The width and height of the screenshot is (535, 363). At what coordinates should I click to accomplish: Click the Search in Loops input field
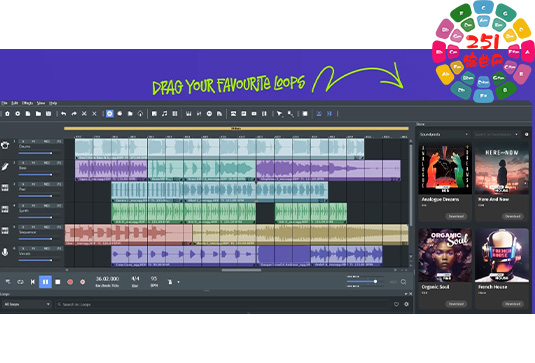[222, 304]
